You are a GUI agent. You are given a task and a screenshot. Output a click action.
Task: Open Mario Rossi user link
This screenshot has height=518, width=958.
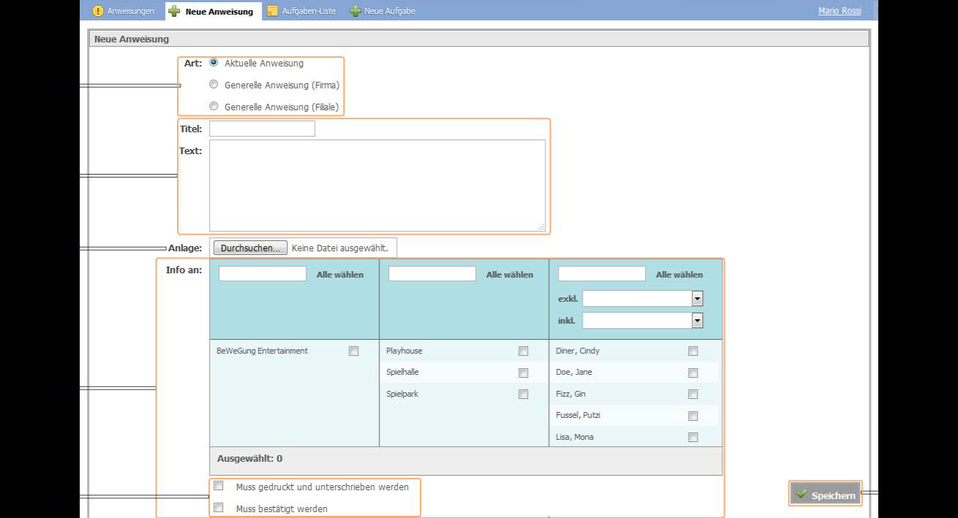pos(839,11)
